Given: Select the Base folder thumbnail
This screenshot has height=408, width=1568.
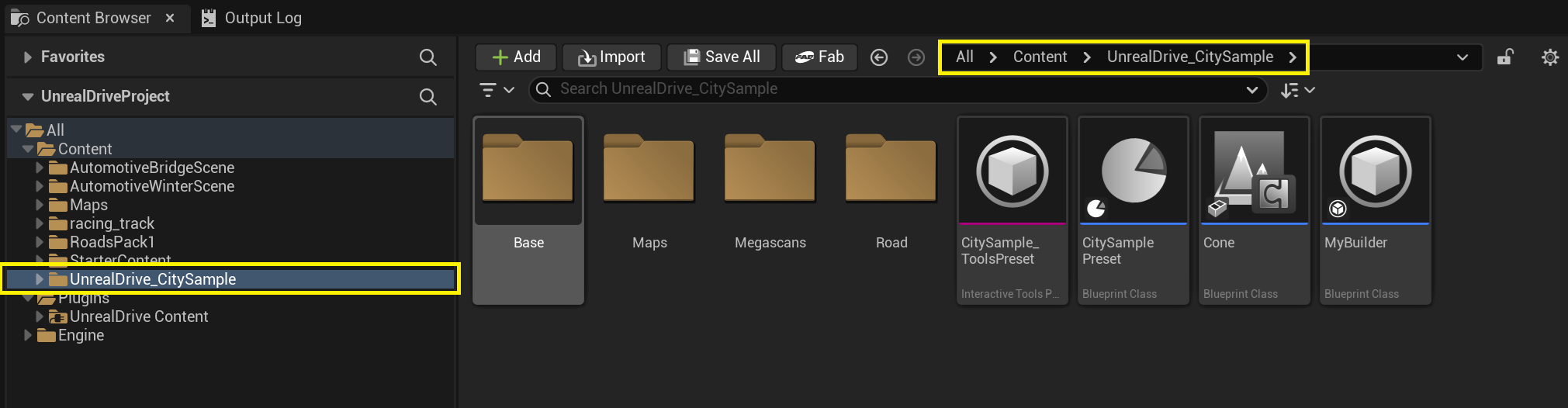Looking at the screenshot, I should tap(528, 210).
